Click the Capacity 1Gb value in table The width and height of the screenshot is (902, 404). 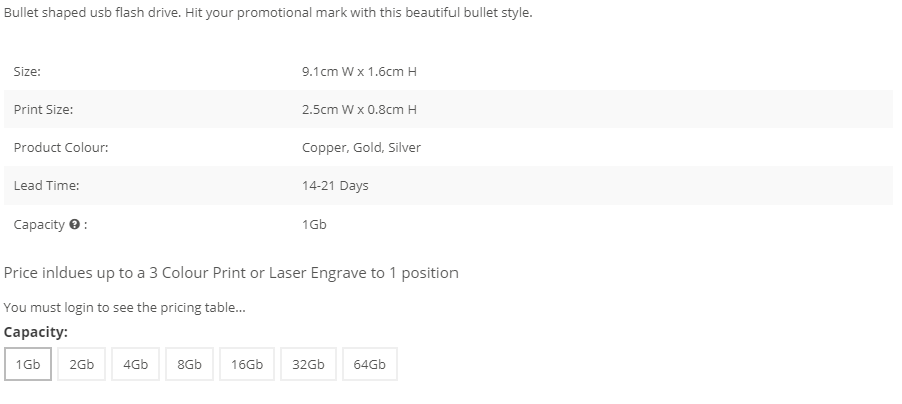coord(314,224)
